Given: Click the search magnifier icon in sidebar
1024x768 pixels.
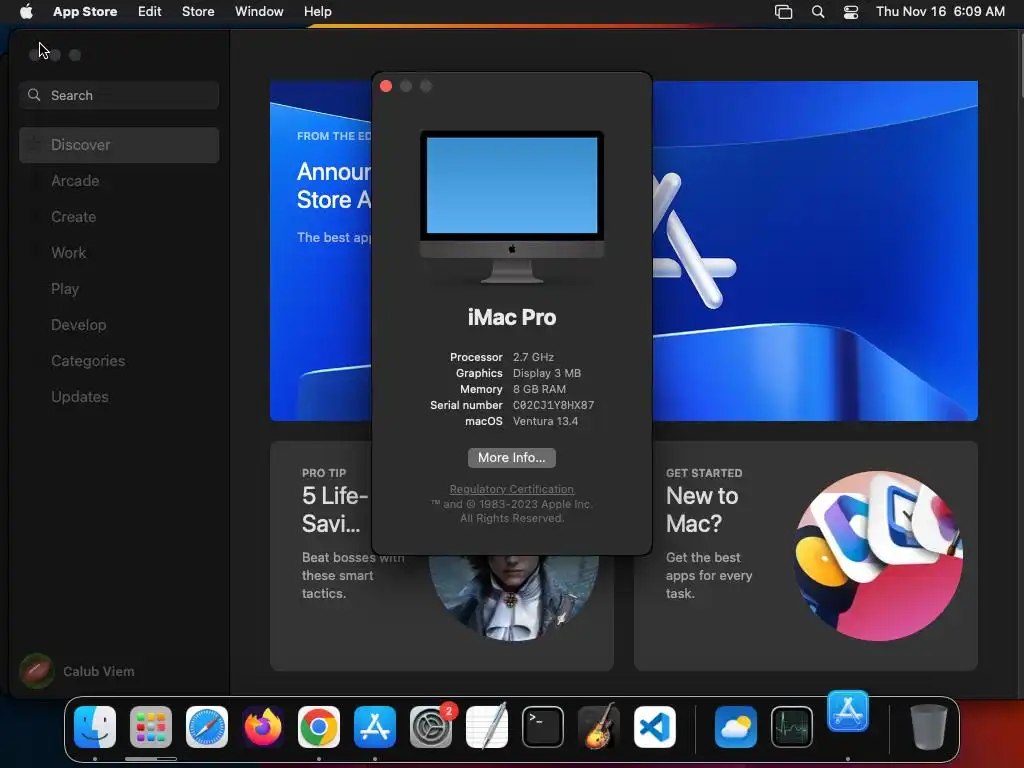Looking at the screenshot, I should (34, 95).
